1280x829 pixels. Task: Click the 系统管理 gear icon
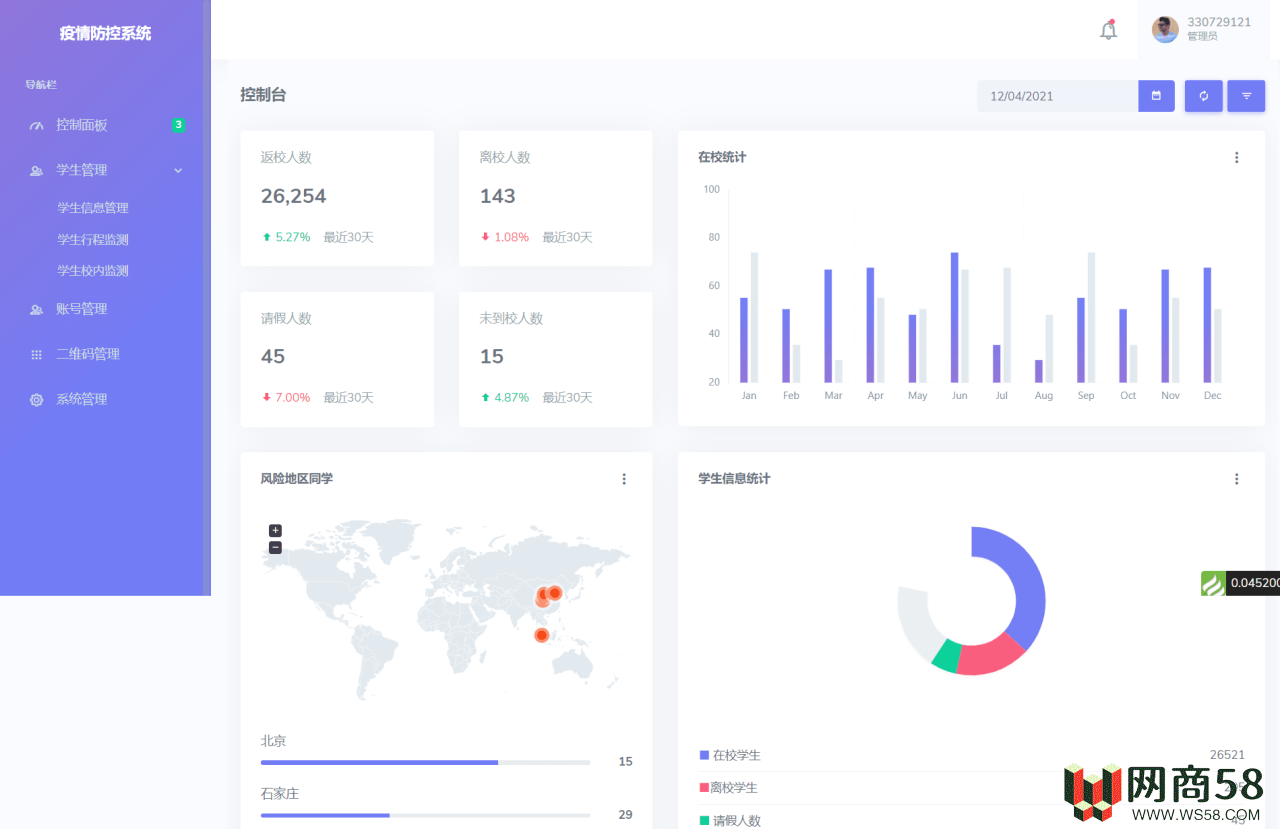point(37,400)
